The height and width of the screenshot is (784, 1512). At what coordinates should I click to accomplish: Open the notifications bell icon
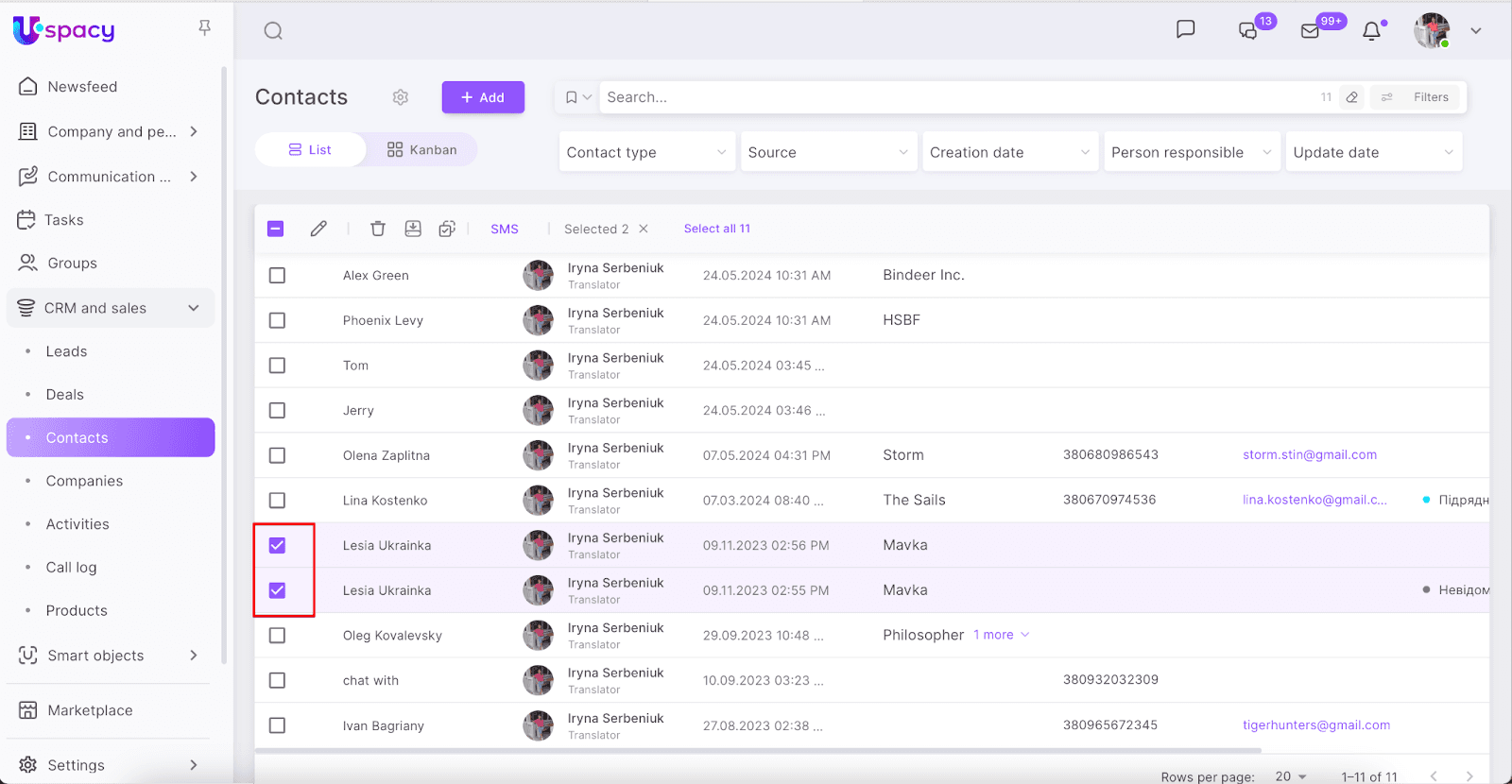pos(1372,31)
